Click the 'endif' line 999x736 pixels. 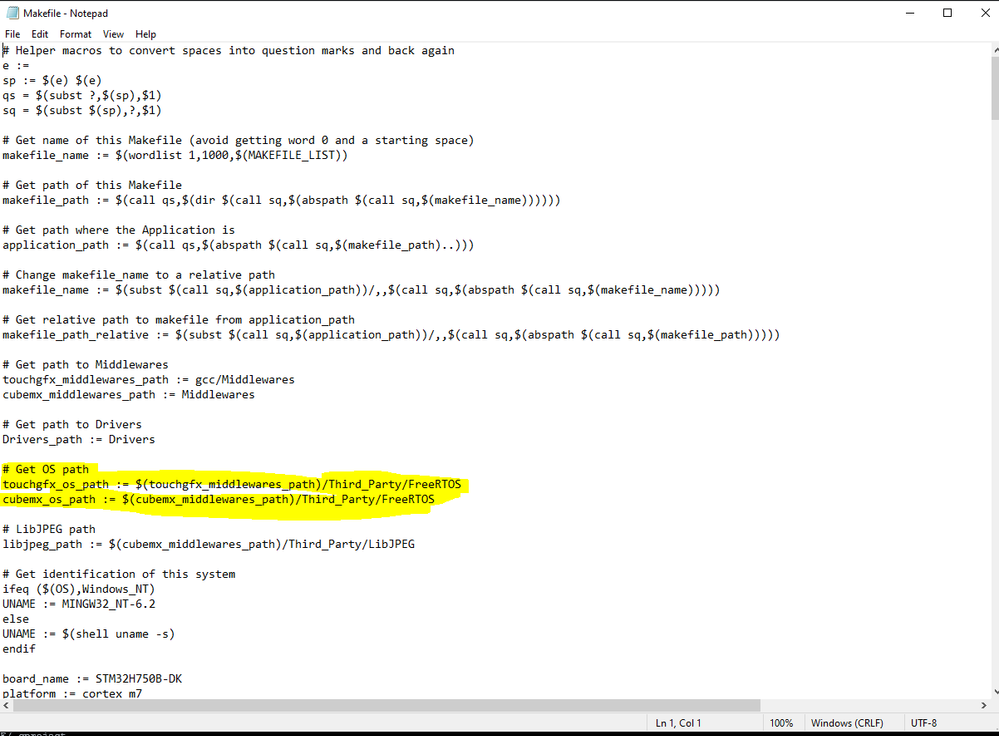tap(18, 649)
